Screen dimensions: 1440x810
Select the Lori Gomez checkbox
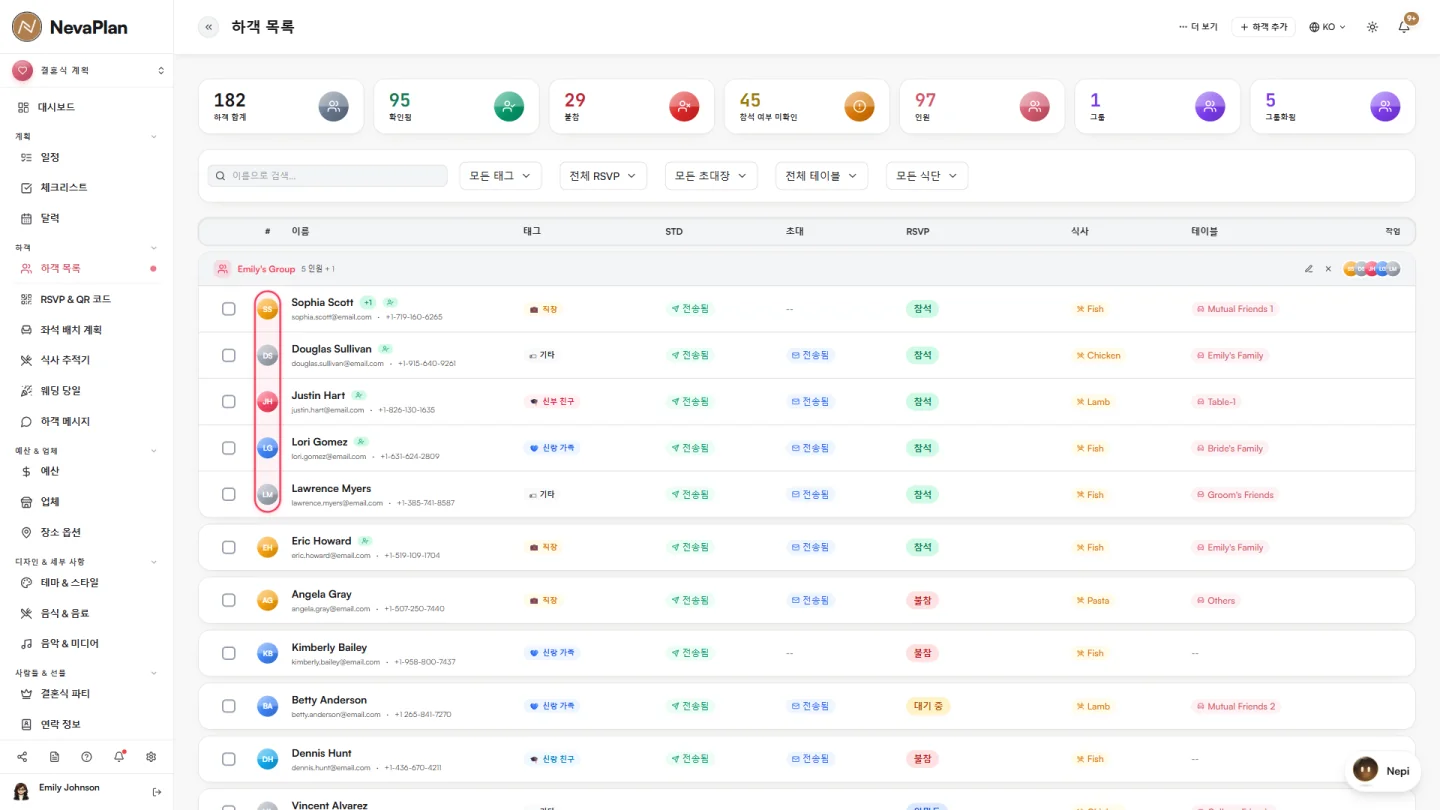point(229,448)
